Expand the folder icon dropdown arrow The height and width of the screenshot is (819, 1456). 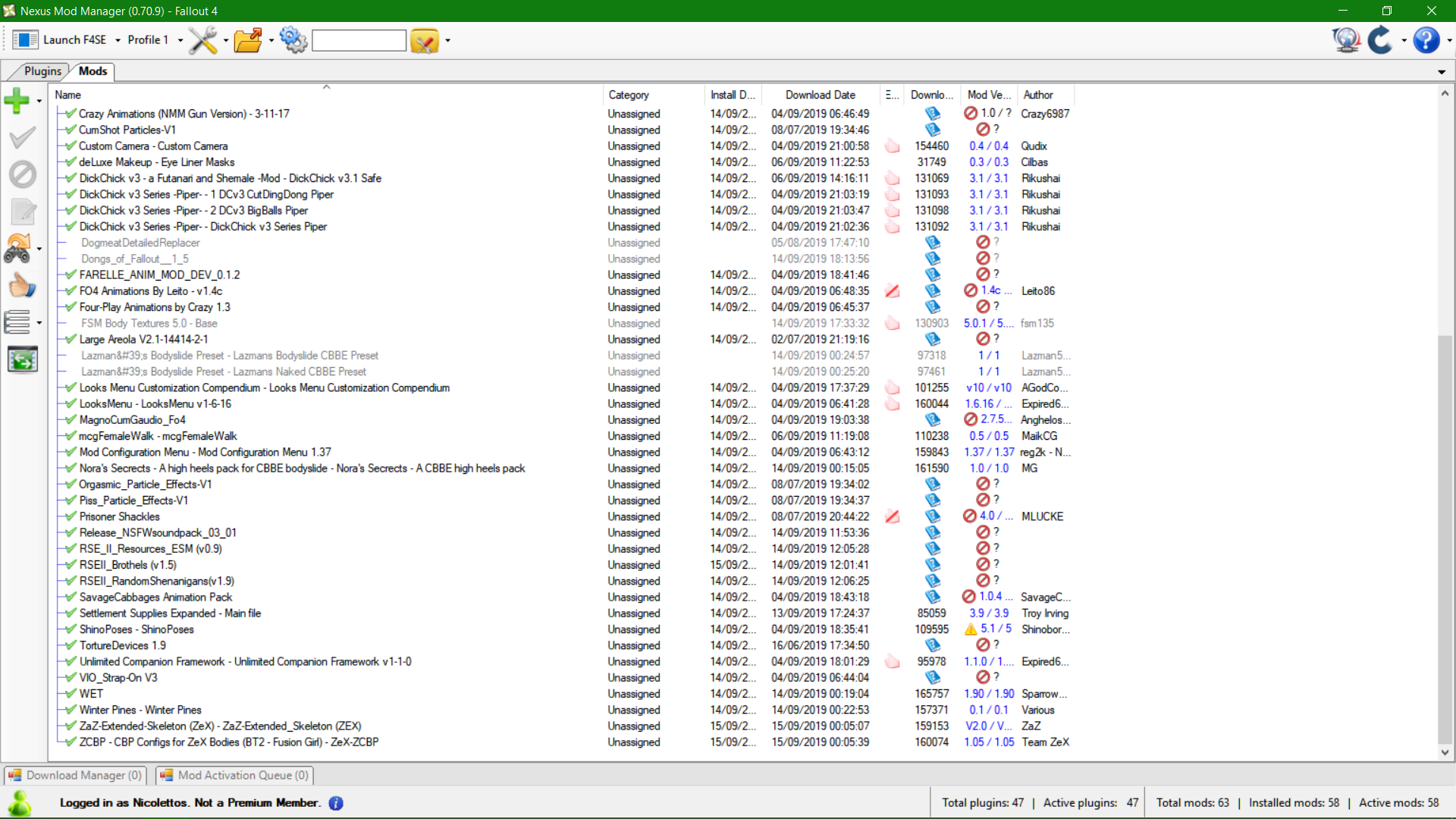(x=271, y=40)
